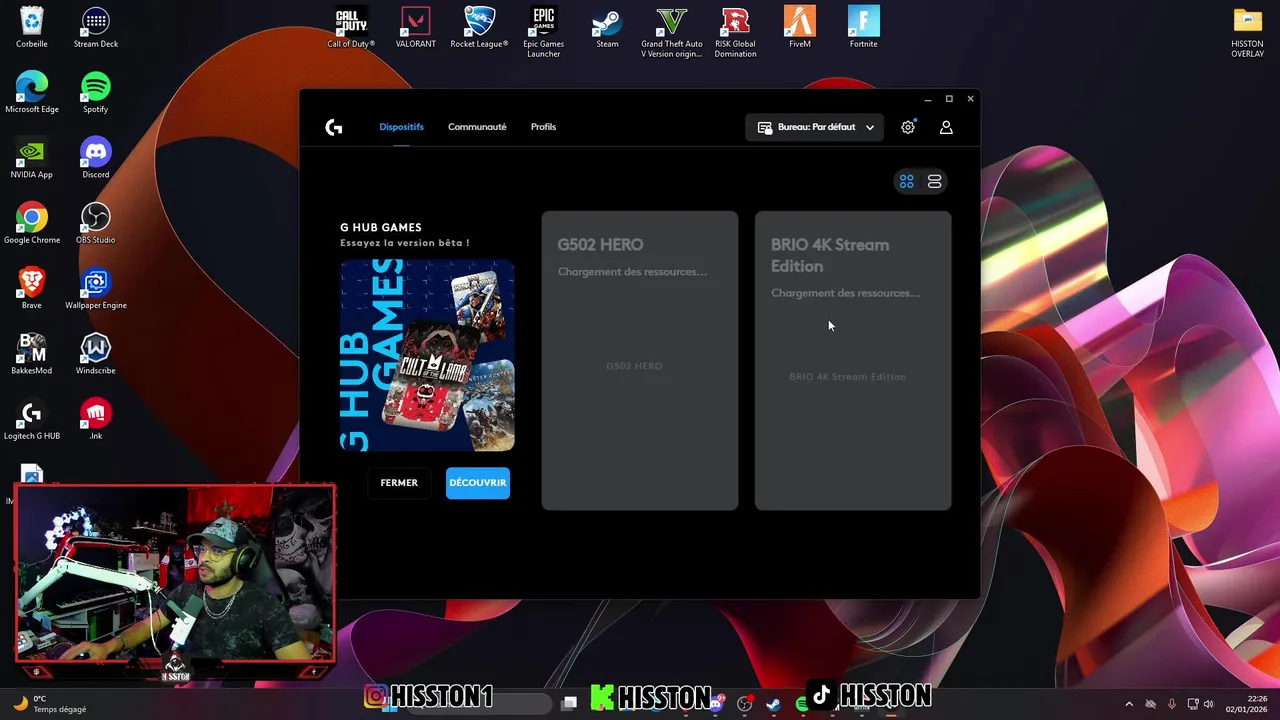Click the G HUB GAMES heading

click(x=381, y=227)
